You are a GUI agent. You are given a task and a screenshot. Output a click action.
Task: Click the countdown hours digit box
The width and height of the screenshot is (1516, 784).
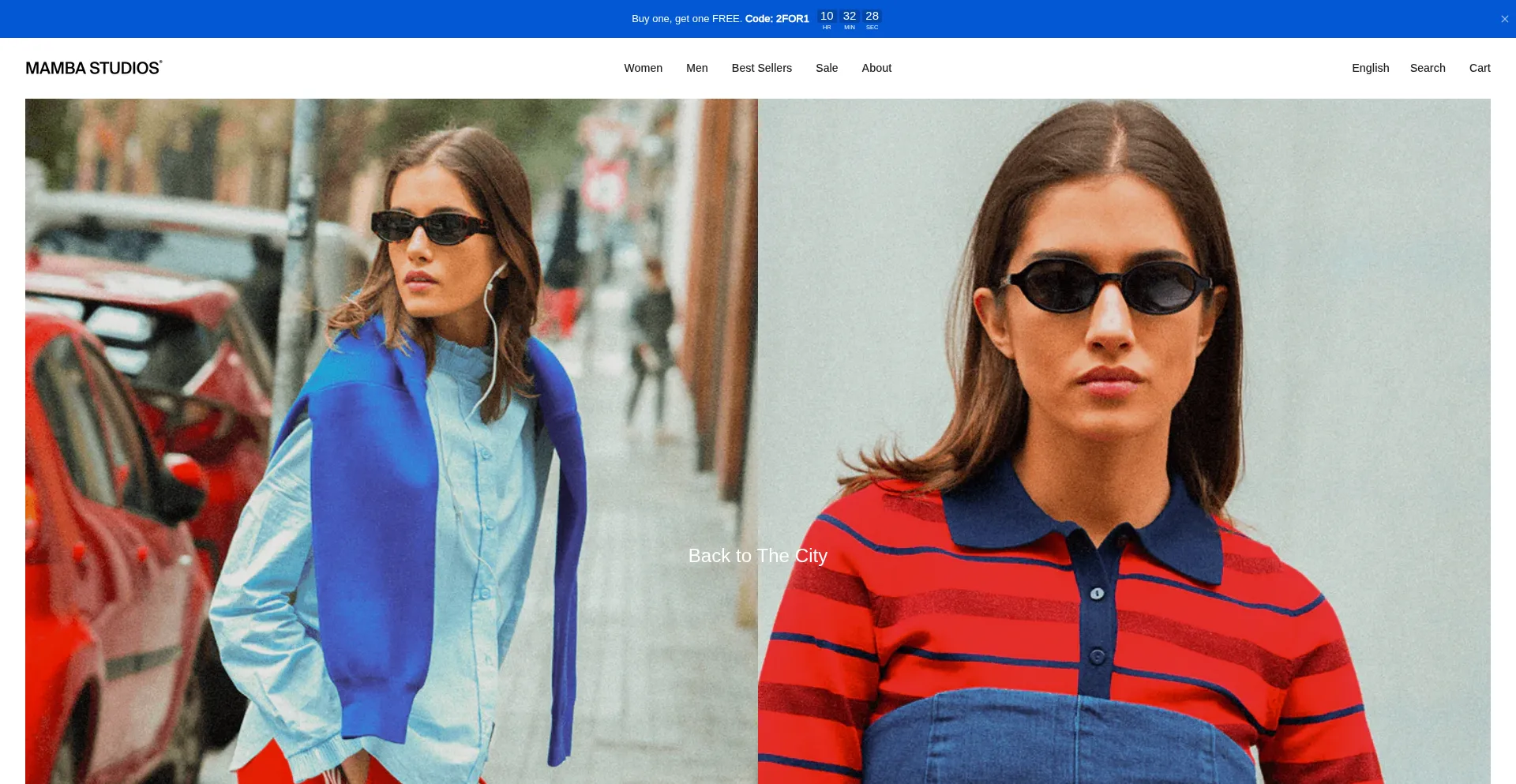(827, 19)
